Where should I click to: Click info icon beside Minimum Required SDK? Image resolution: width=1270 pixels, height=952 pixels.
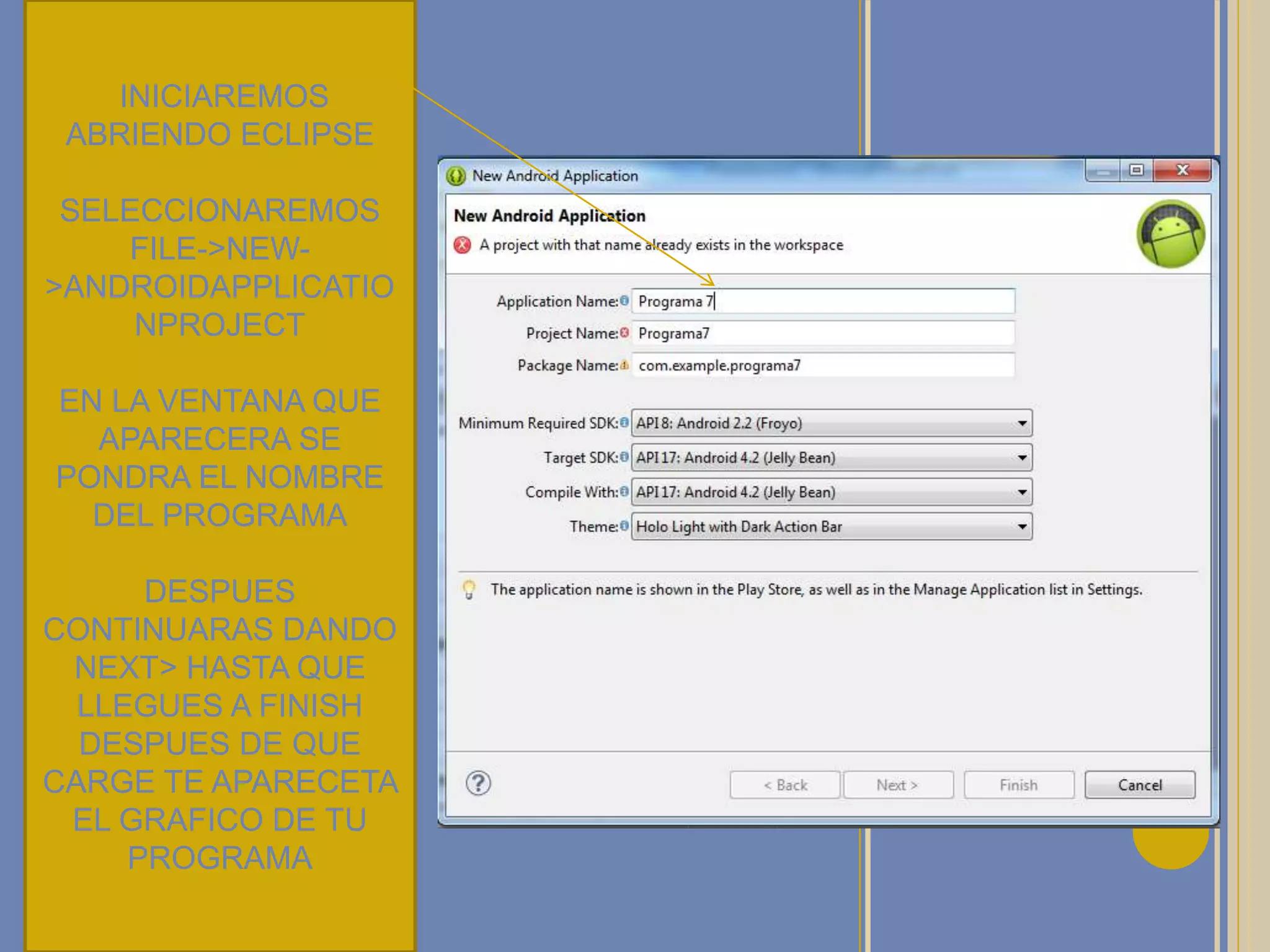(624, 423)
